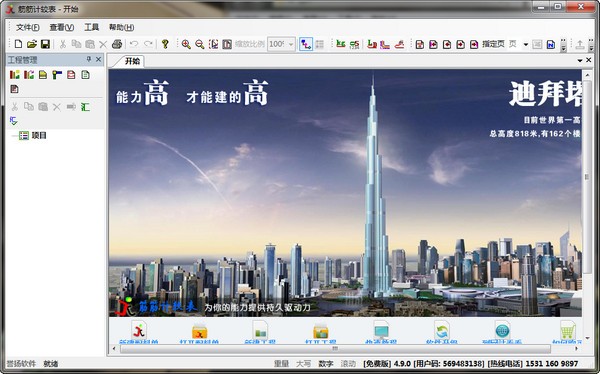Click the Print icon in the main toolbar
Image resolution: width=600 pixels, height=374 pixels.
click(117, 44)
